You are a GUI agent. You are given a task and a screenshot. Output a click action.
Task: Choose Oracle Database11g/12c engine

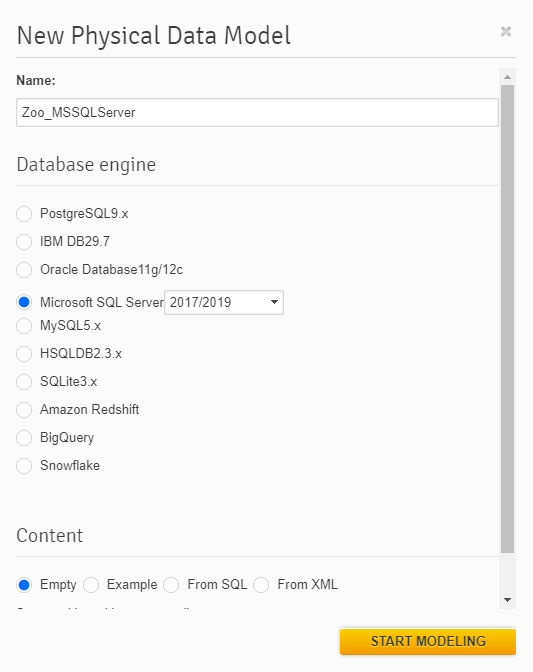[x=24, y=270]
